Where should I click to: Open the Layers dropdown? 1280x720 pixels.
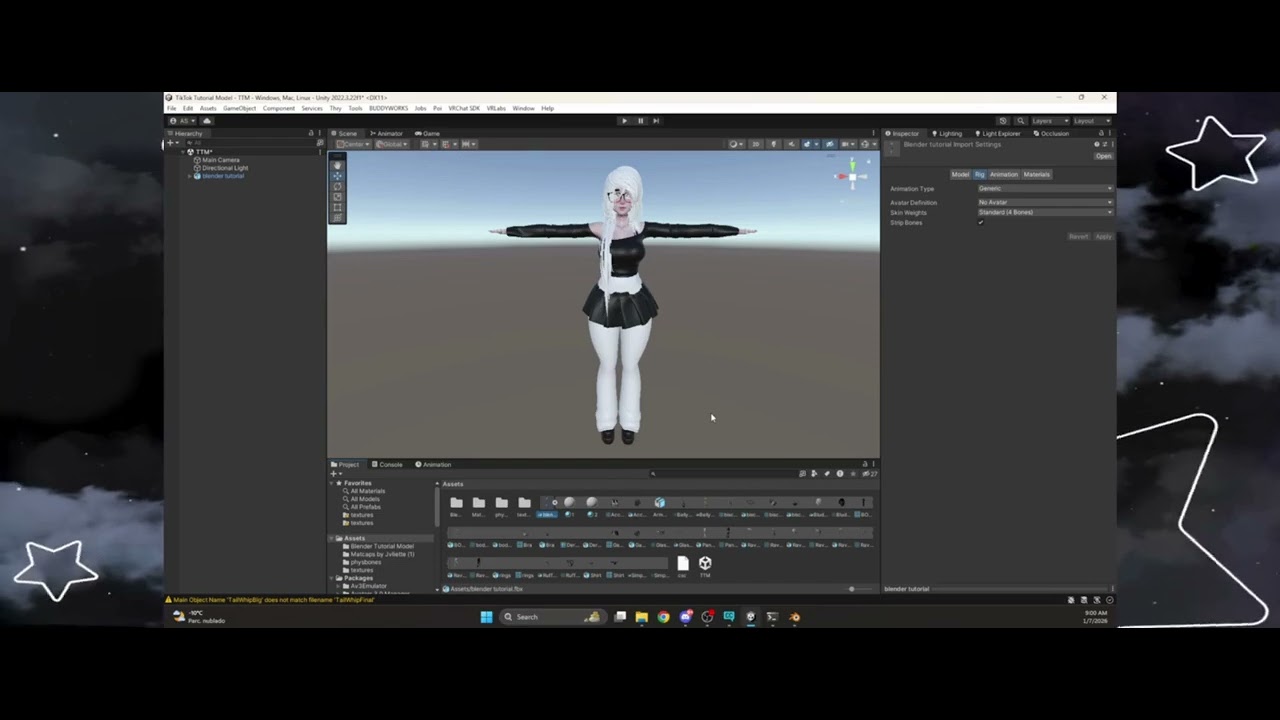coord(1050,121)
